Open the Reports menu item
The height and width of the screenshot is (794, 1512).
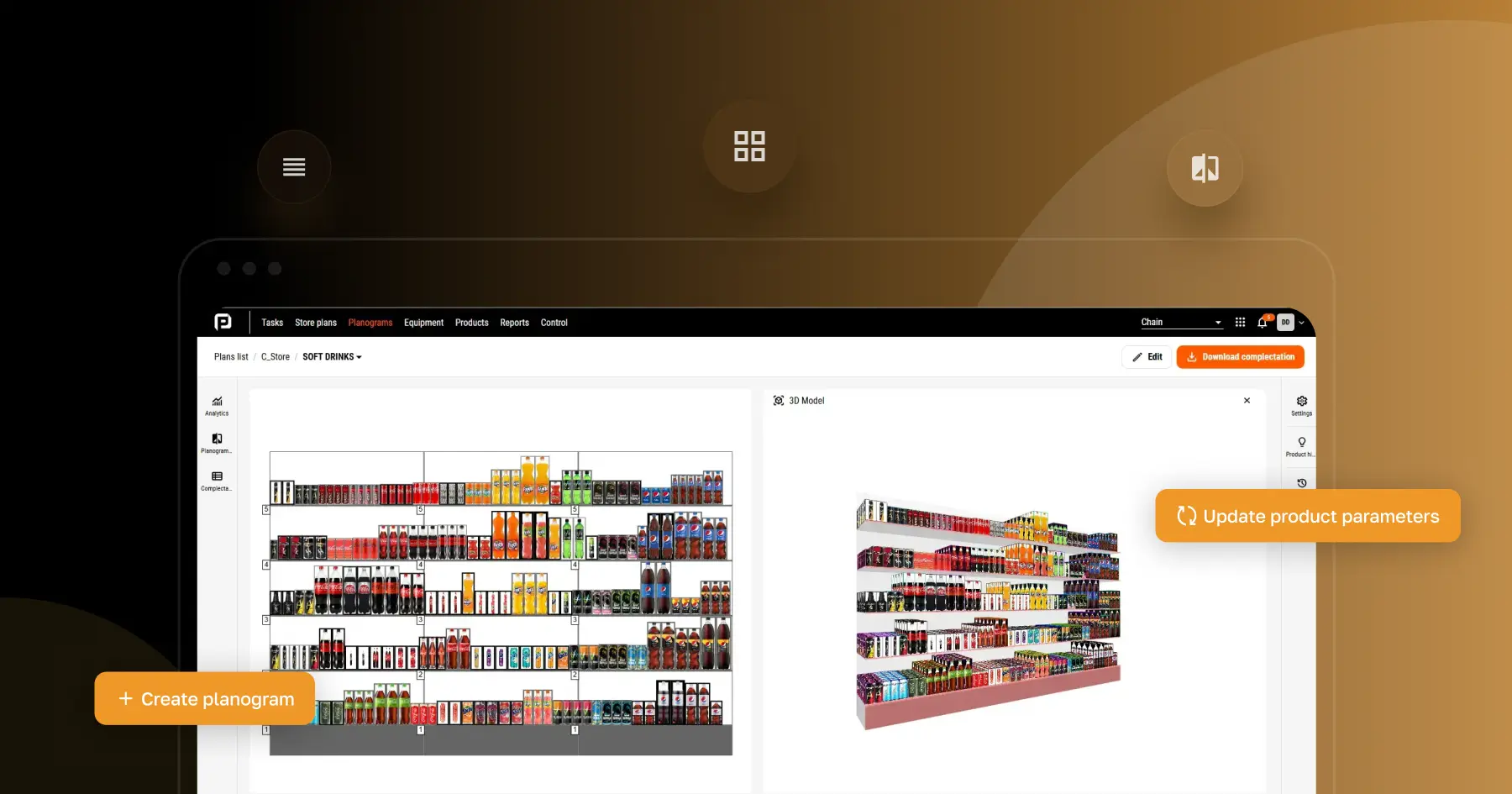pos(514,323)
